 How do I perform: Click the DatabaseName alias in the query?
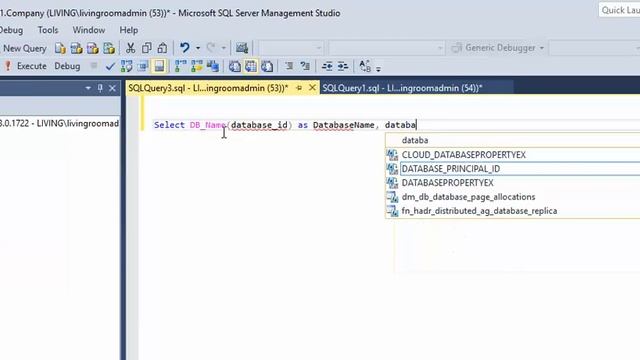coord(344,125)
